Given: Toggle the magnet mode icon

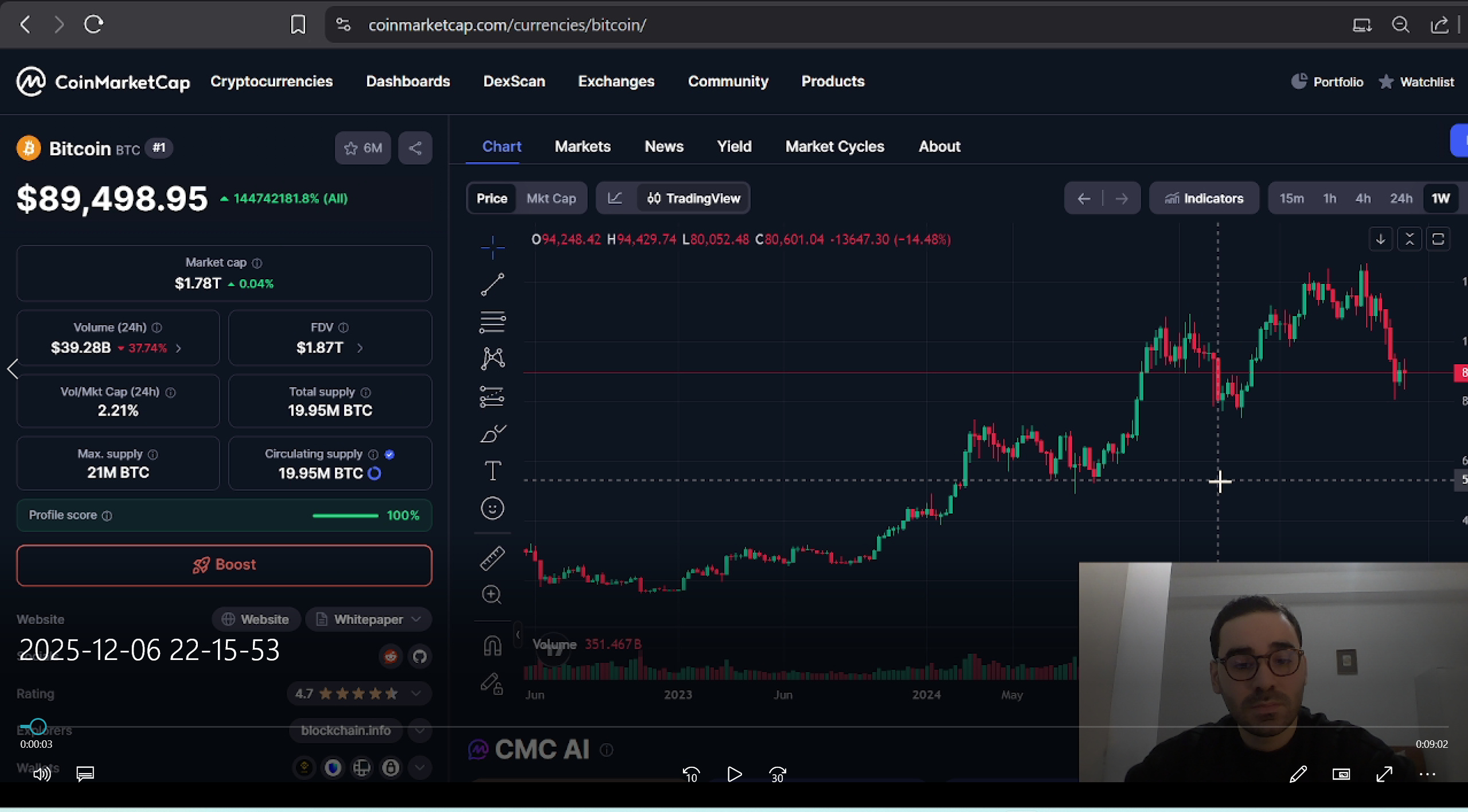Looking at the screenshot, I should point(492,646).
